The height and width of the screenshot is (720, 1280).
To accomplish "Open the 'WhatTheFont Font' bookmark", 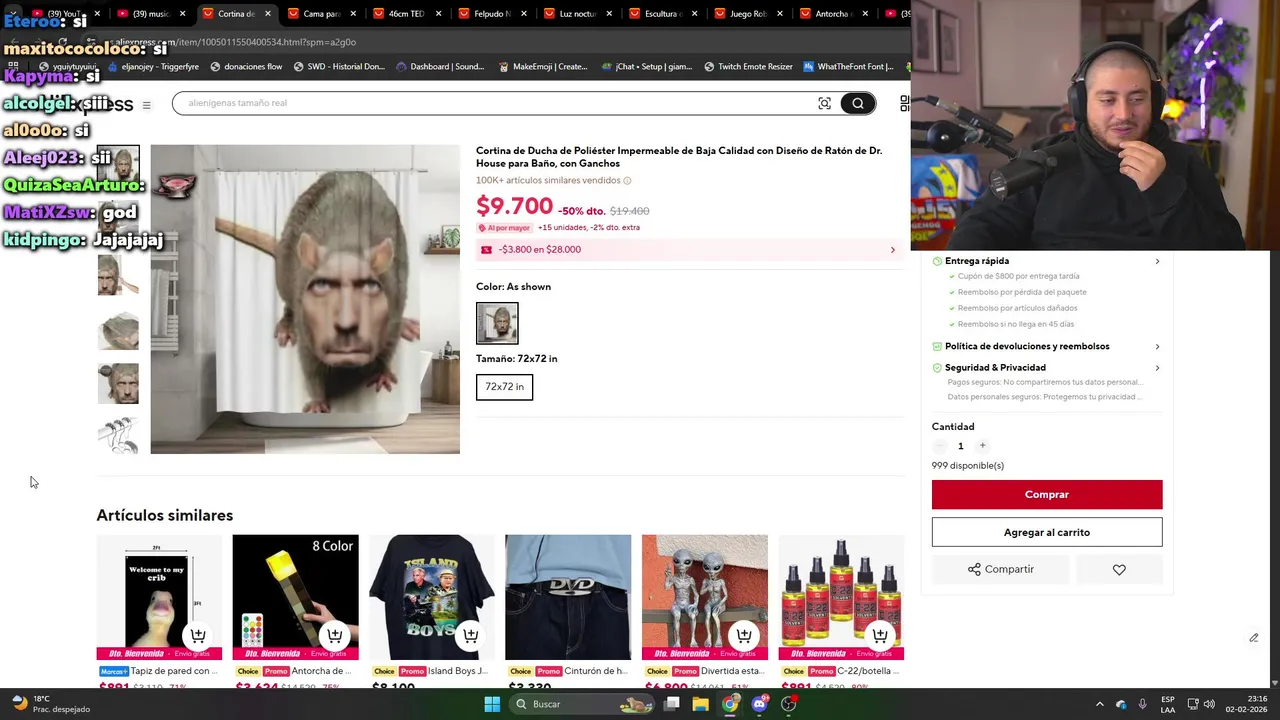I will 848,67.
